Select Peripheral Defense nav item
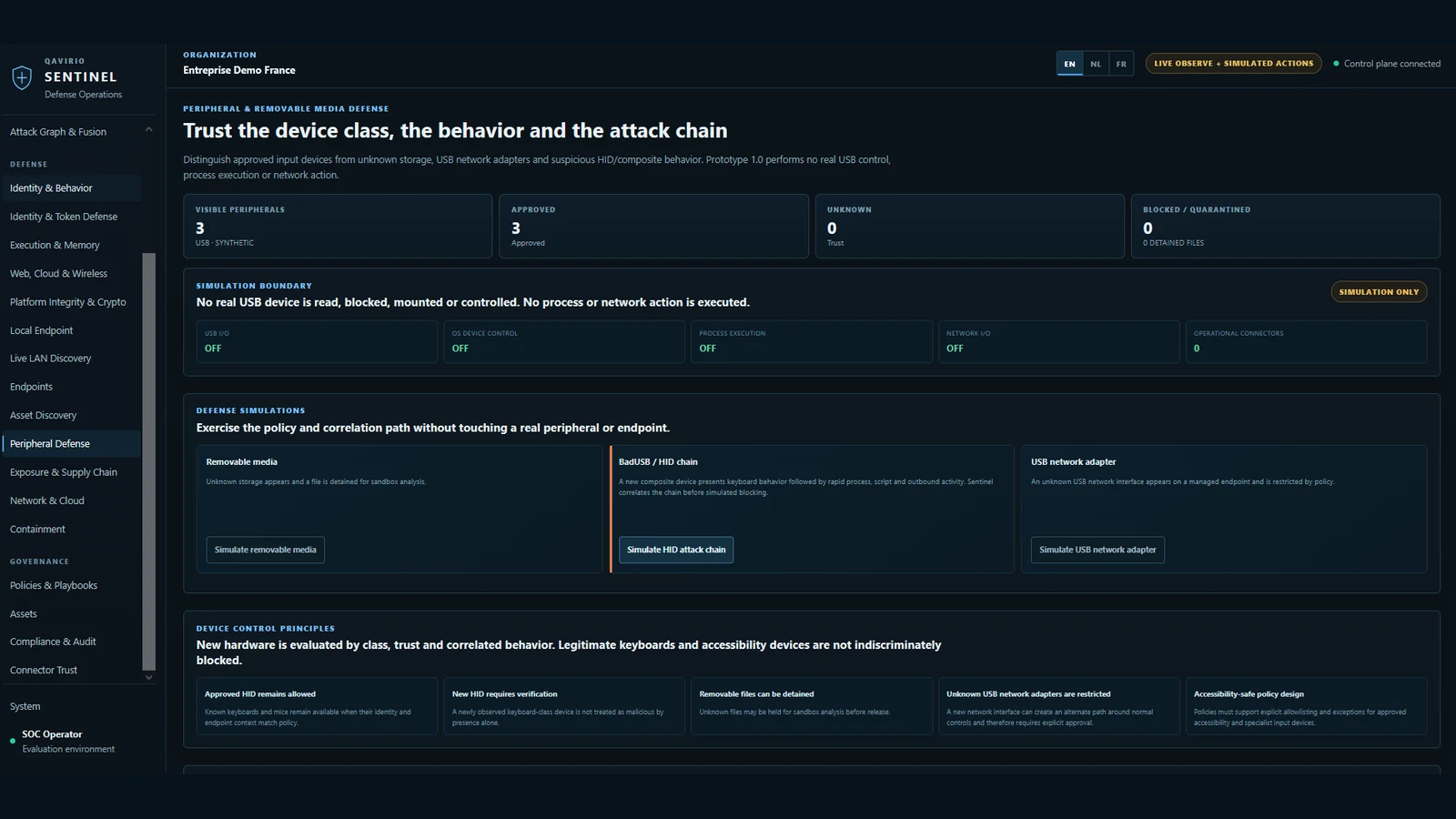The width and height of the screenshot is (1456, 819). (71, 444)
